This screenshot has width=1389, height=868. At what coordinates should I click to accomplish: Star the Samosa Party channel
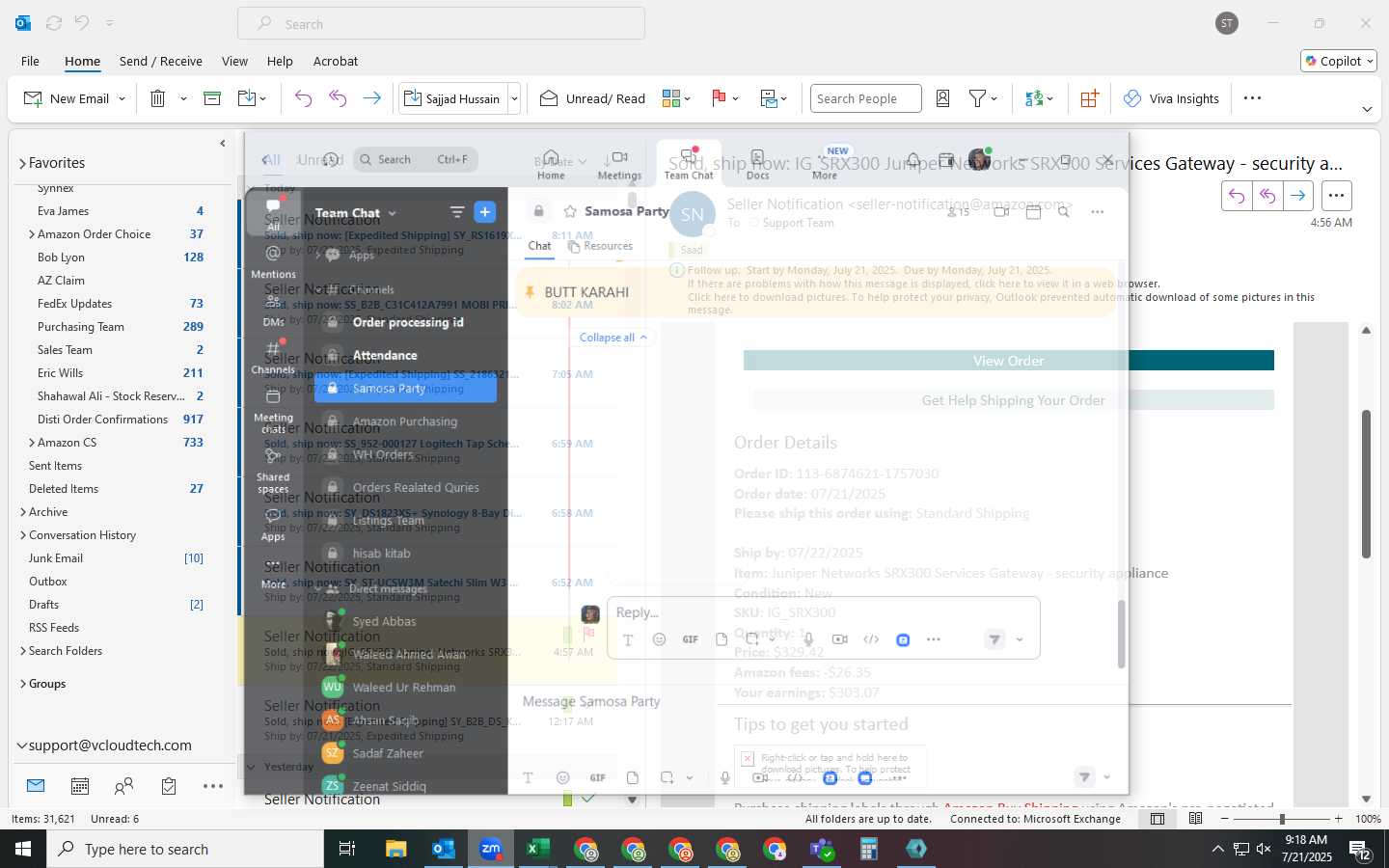(x=570, y=211)
